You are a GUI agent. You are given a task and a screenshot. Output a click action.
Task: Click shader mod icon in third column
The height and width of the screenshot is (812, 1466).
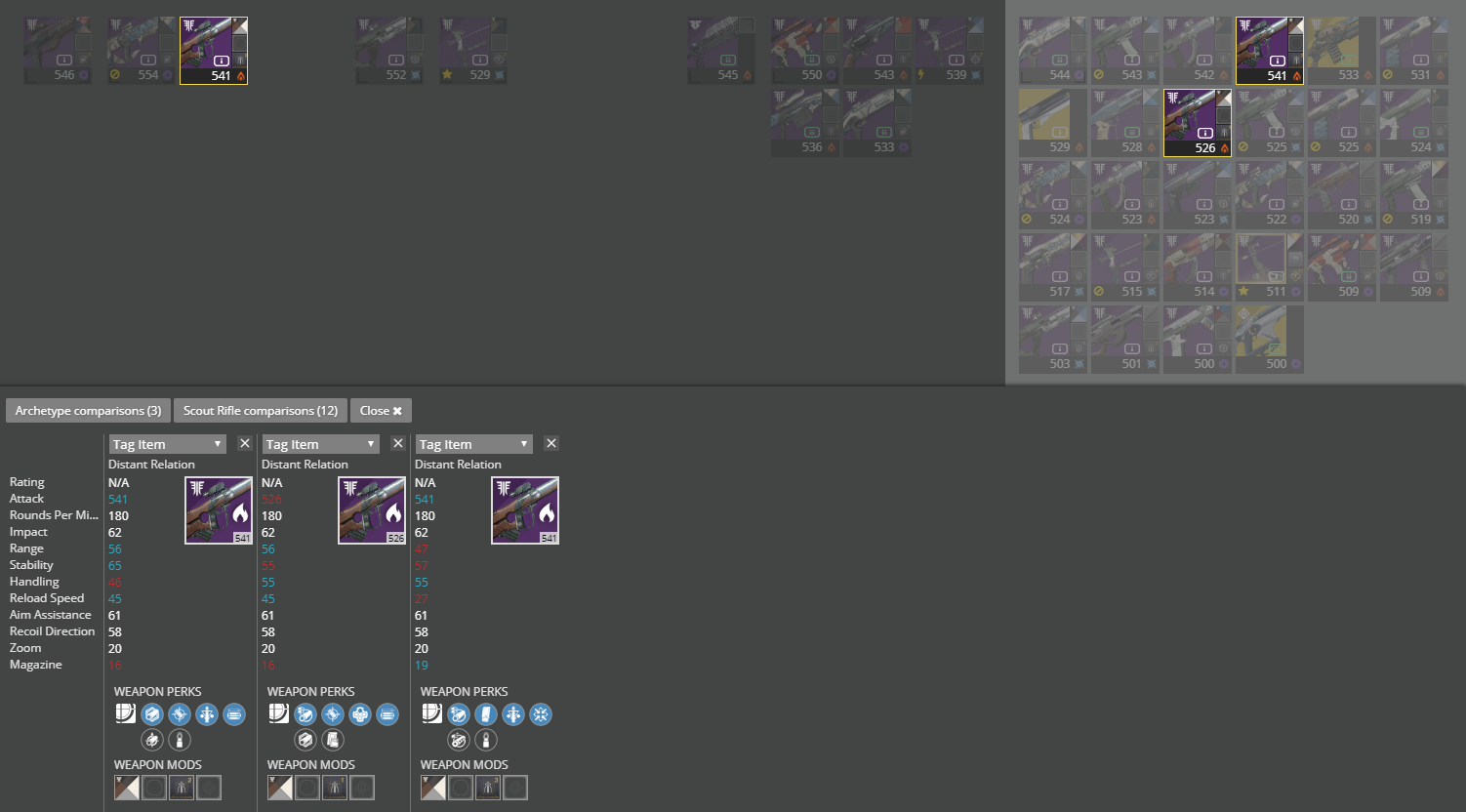(433, 788)
